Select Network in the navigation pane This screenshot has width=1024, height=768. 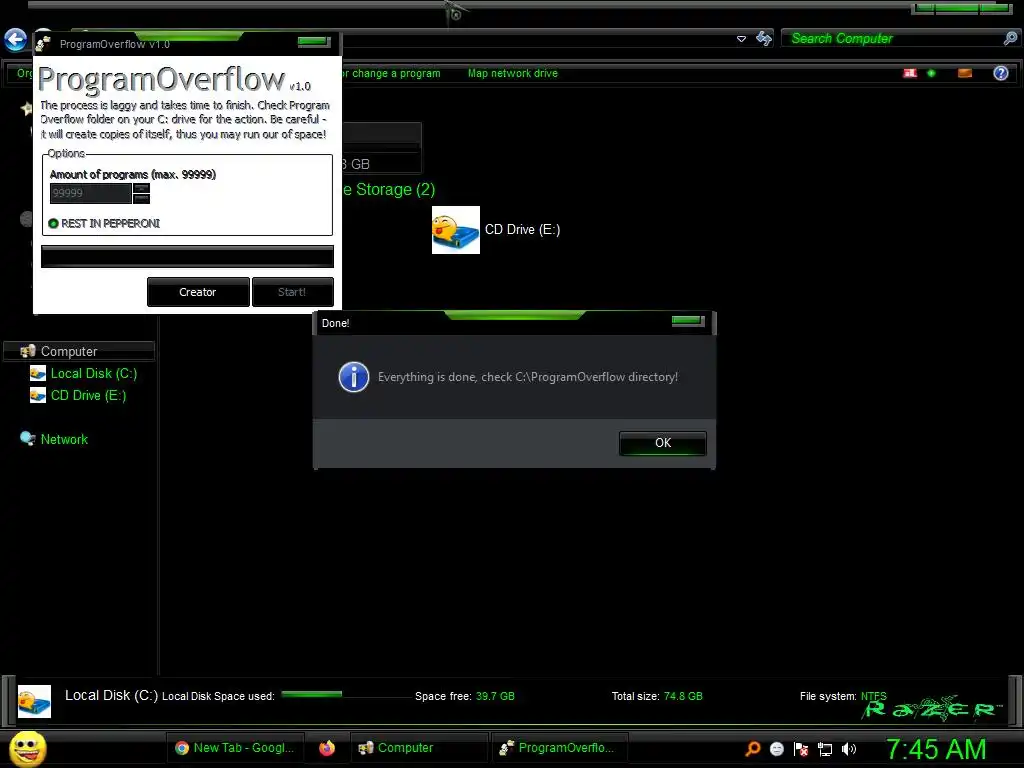[64, 440]
